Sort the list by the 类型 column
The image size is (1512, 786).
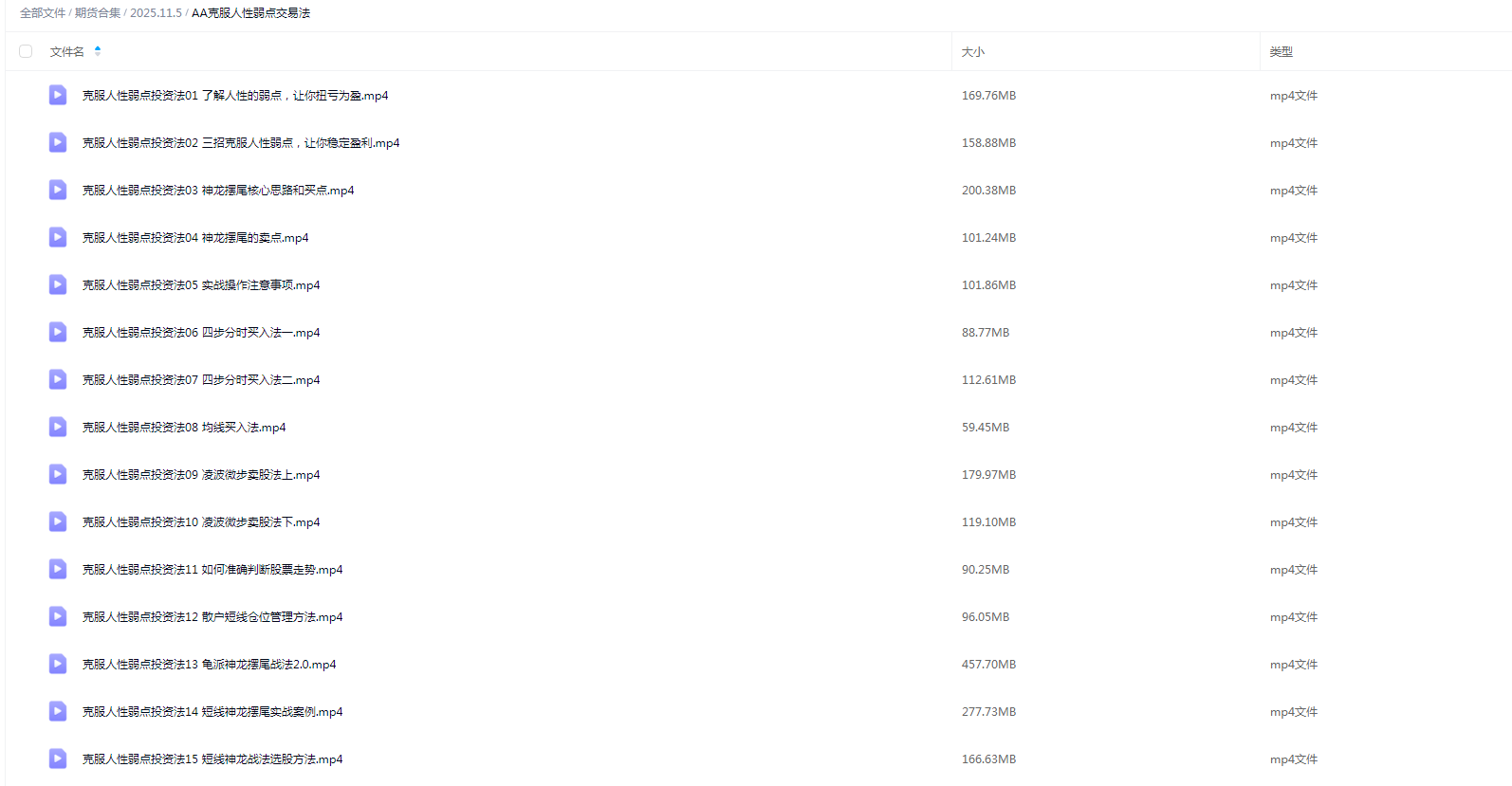coord(1281,52)
